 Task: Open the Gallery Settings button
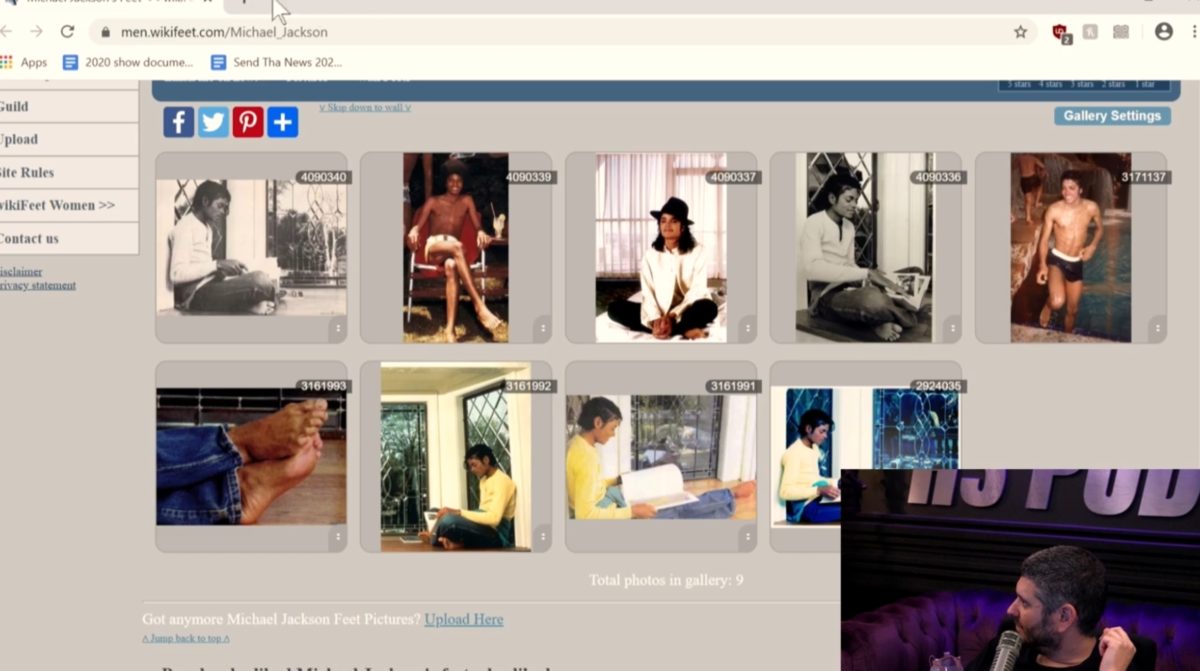(x=1112, y=116)
